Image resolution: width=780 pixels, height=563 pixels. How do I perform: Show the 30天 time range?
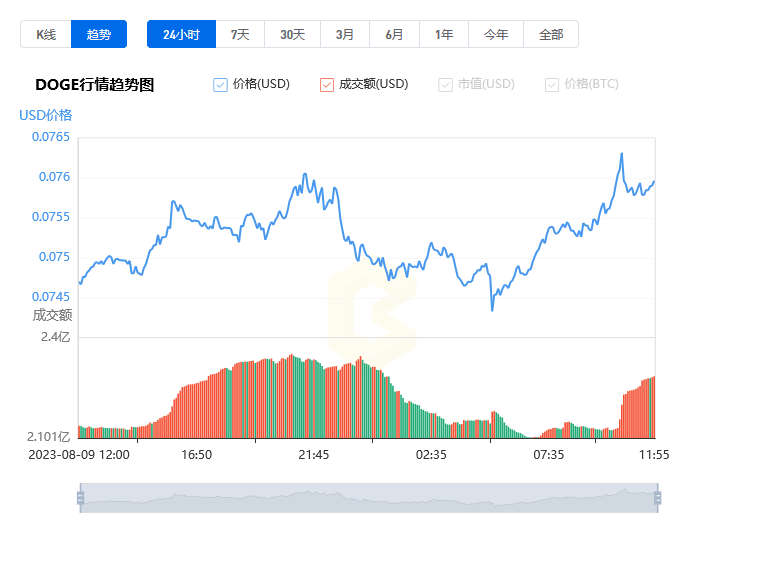pos(292,34)
